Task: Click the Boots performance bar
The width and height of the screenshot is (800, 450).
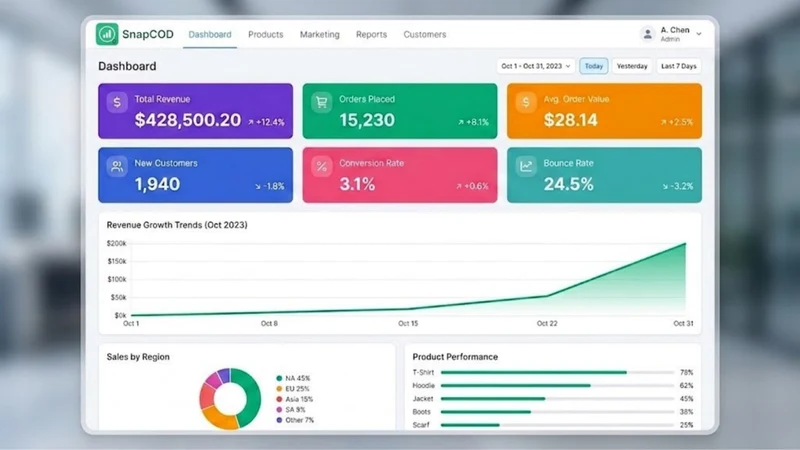Action: coord(557,412)
